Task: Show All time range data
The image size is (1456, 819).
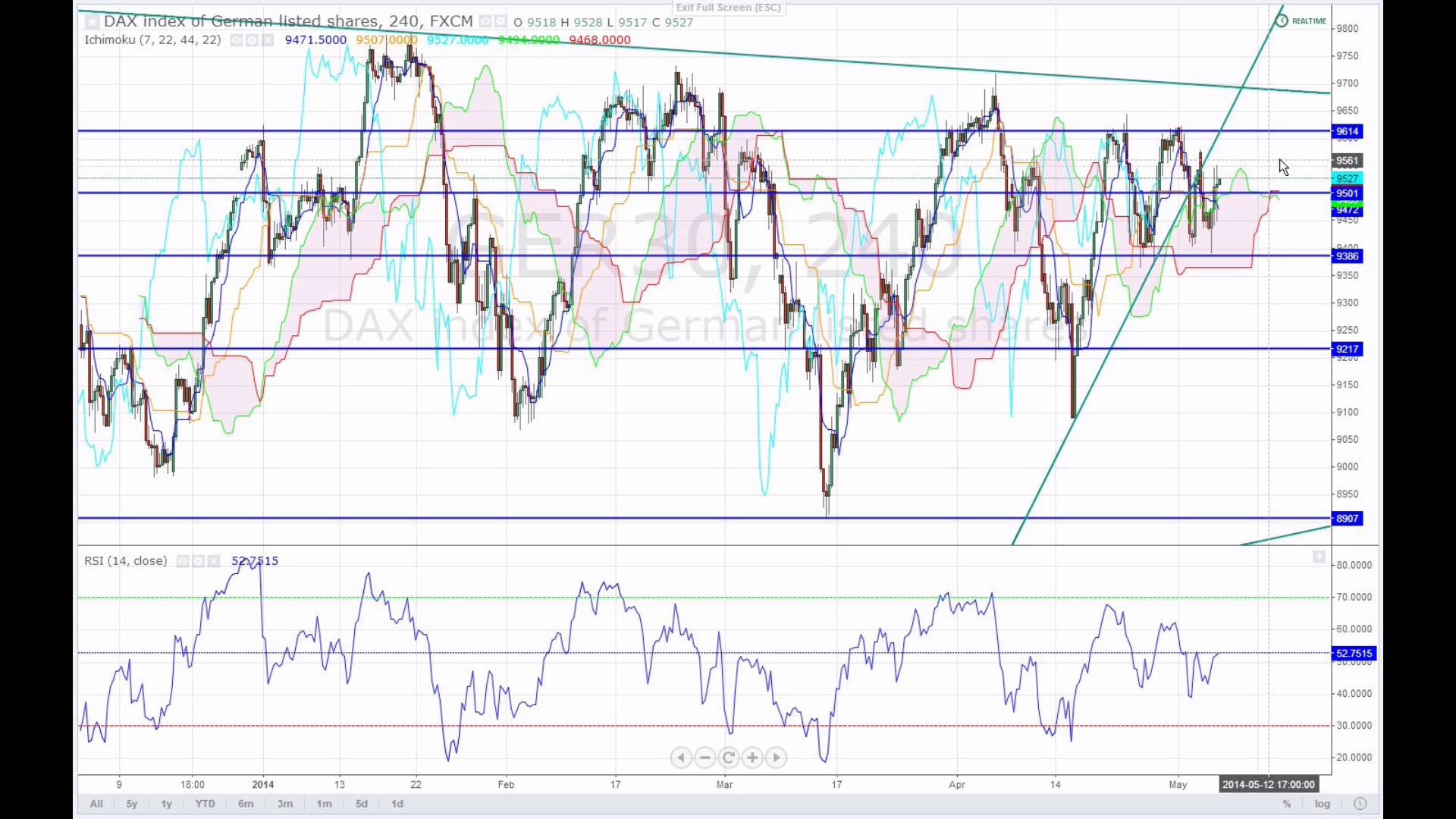Action: pos(96,804)
